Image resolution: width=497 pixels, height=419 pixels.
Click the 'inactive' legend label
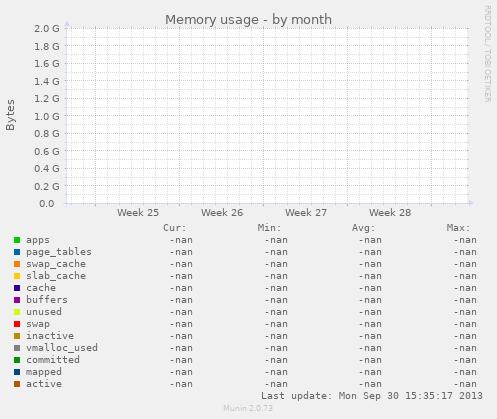tap(50, 336)
